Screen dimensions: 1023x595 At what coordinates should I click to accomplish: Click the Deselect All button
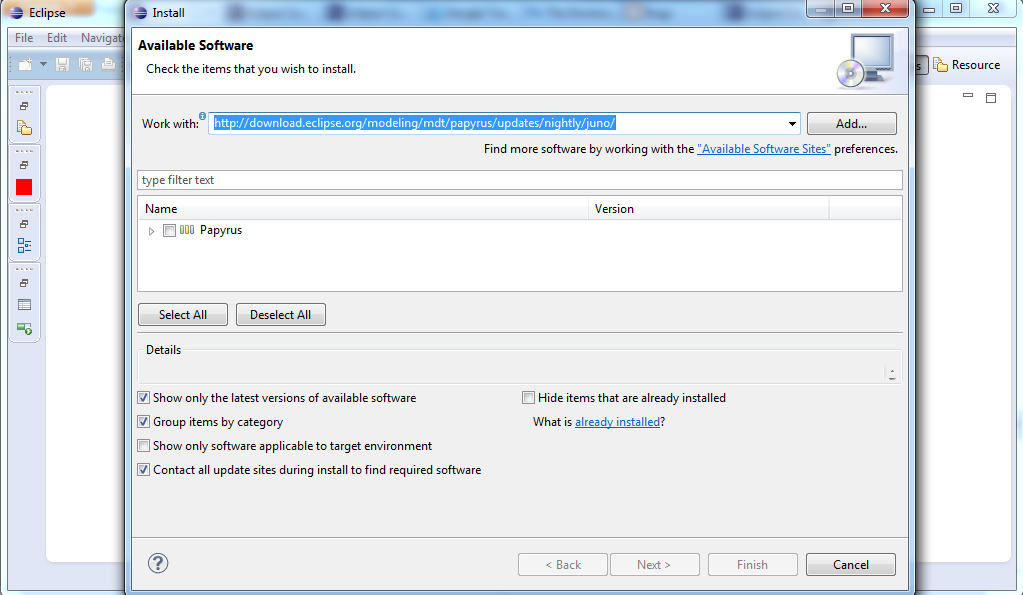coord(281,314)
